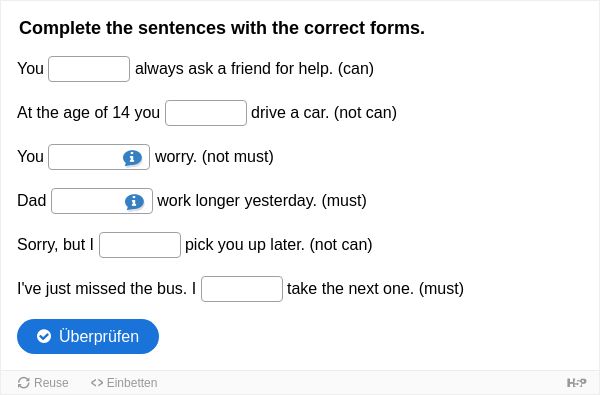Click the heading 'Complete the sentences'
Image resolution: width=600 pixels, height=395 pixels.
coord(222,28)
